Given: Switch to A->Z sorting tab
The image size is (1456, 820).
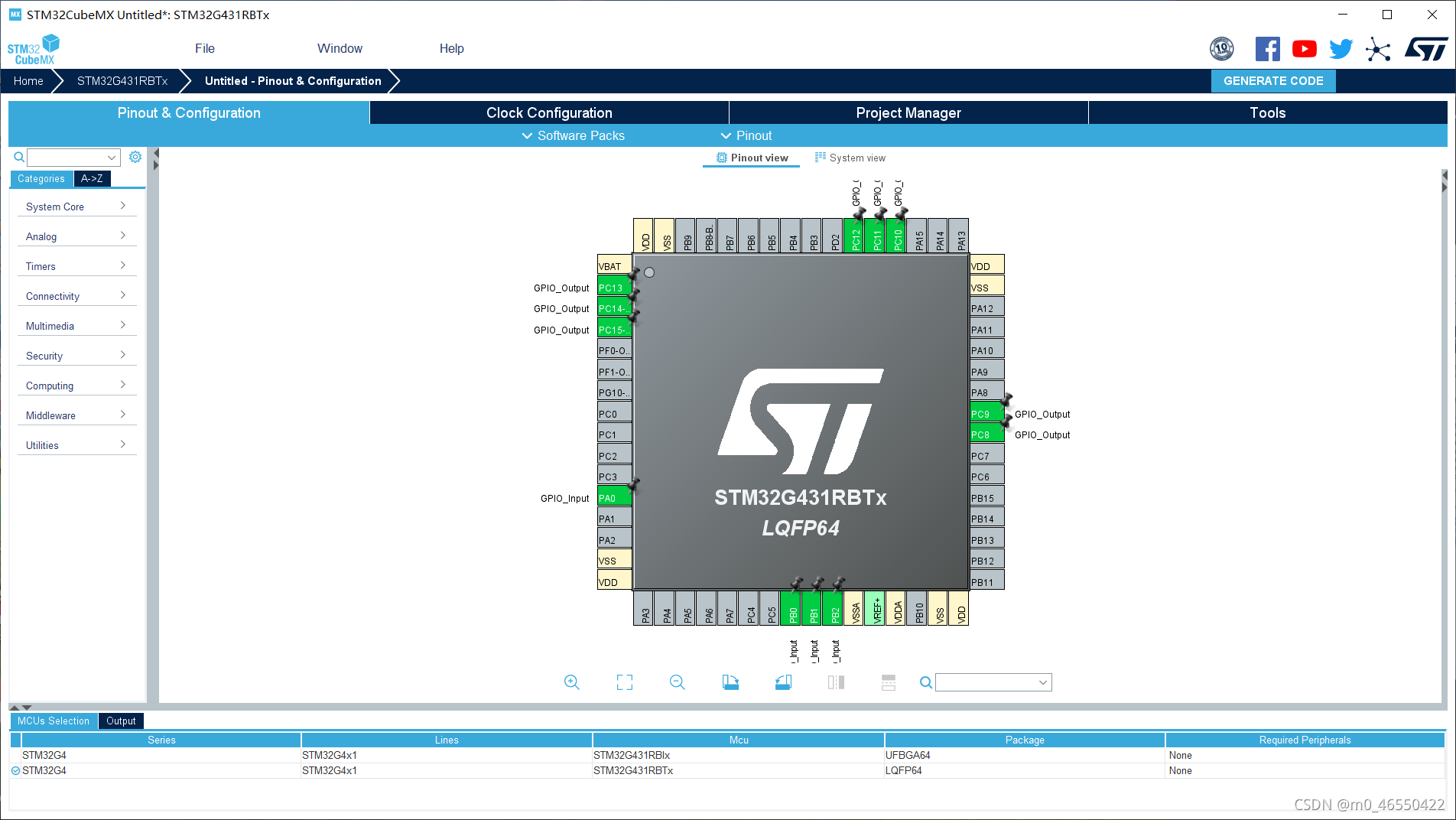Looking at the screenshot, I should (92, 178).
